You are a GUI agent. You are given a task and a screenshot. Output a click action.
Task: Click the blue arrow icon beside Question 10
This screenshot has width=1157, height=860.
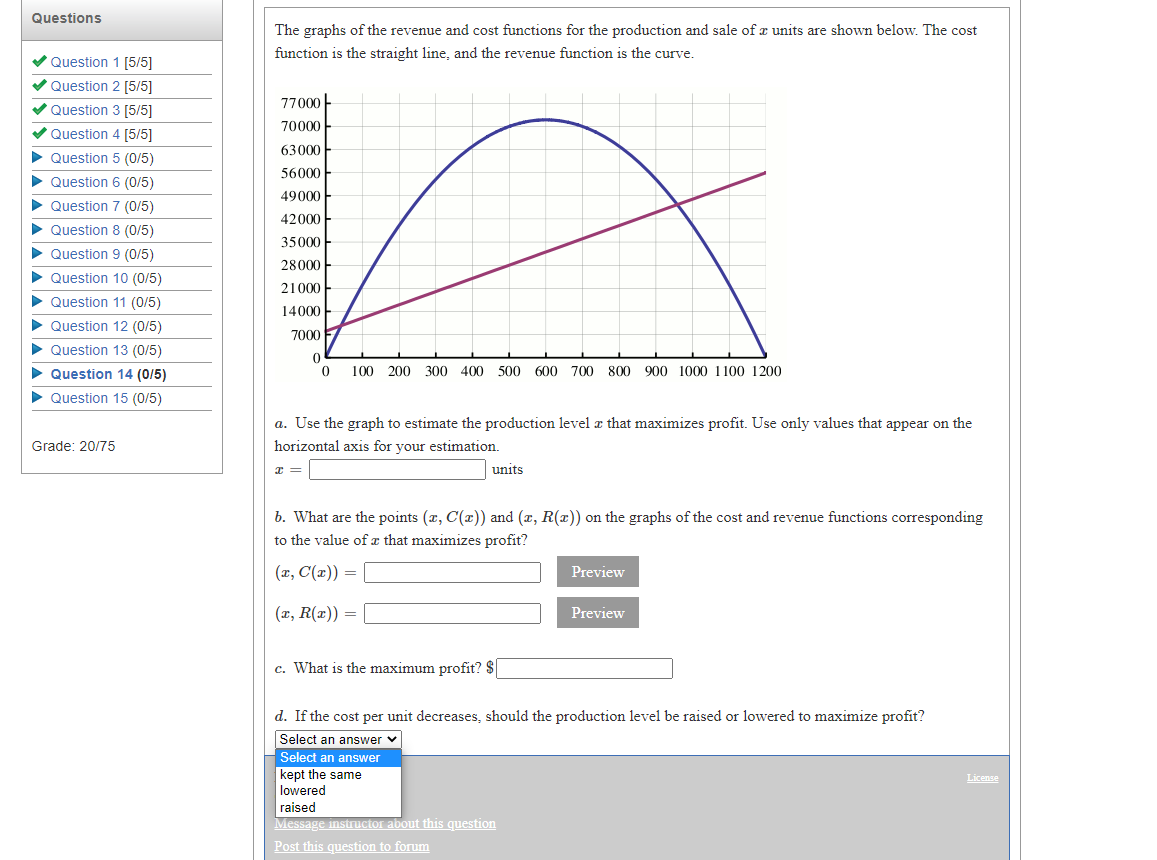coord(39,278)
